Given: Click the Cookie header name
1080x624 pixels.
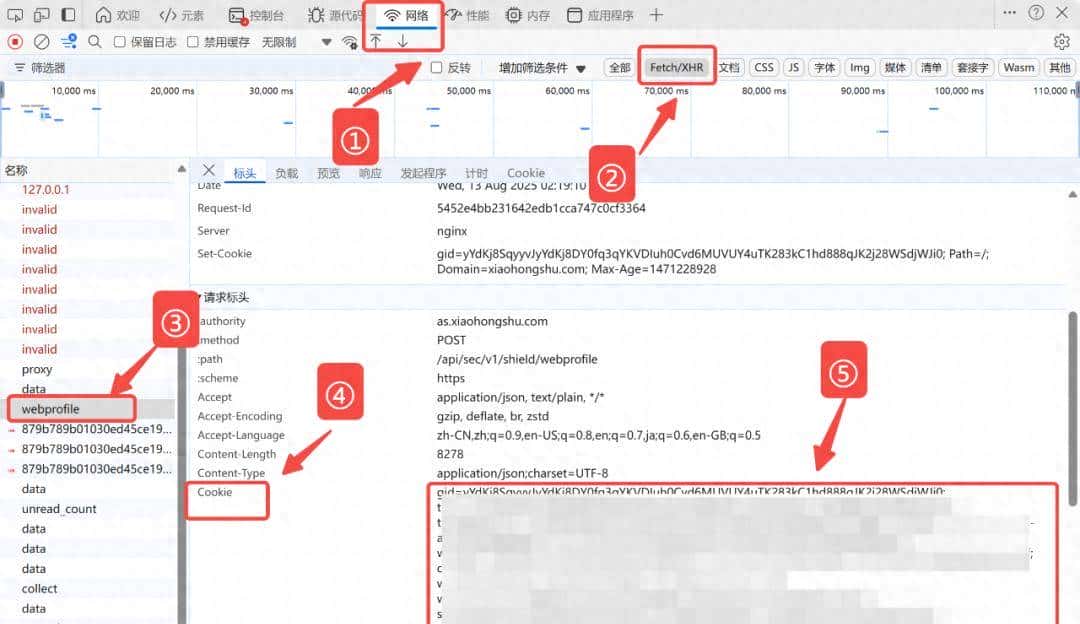Looking at the screenshot, I should coord(215,492).
